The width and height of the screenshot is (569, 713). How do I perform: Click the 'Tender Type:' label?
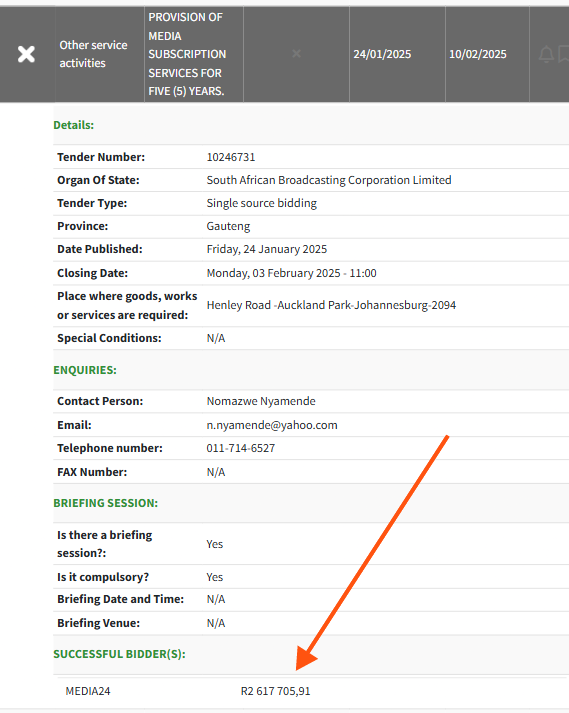tap(92, 203)
